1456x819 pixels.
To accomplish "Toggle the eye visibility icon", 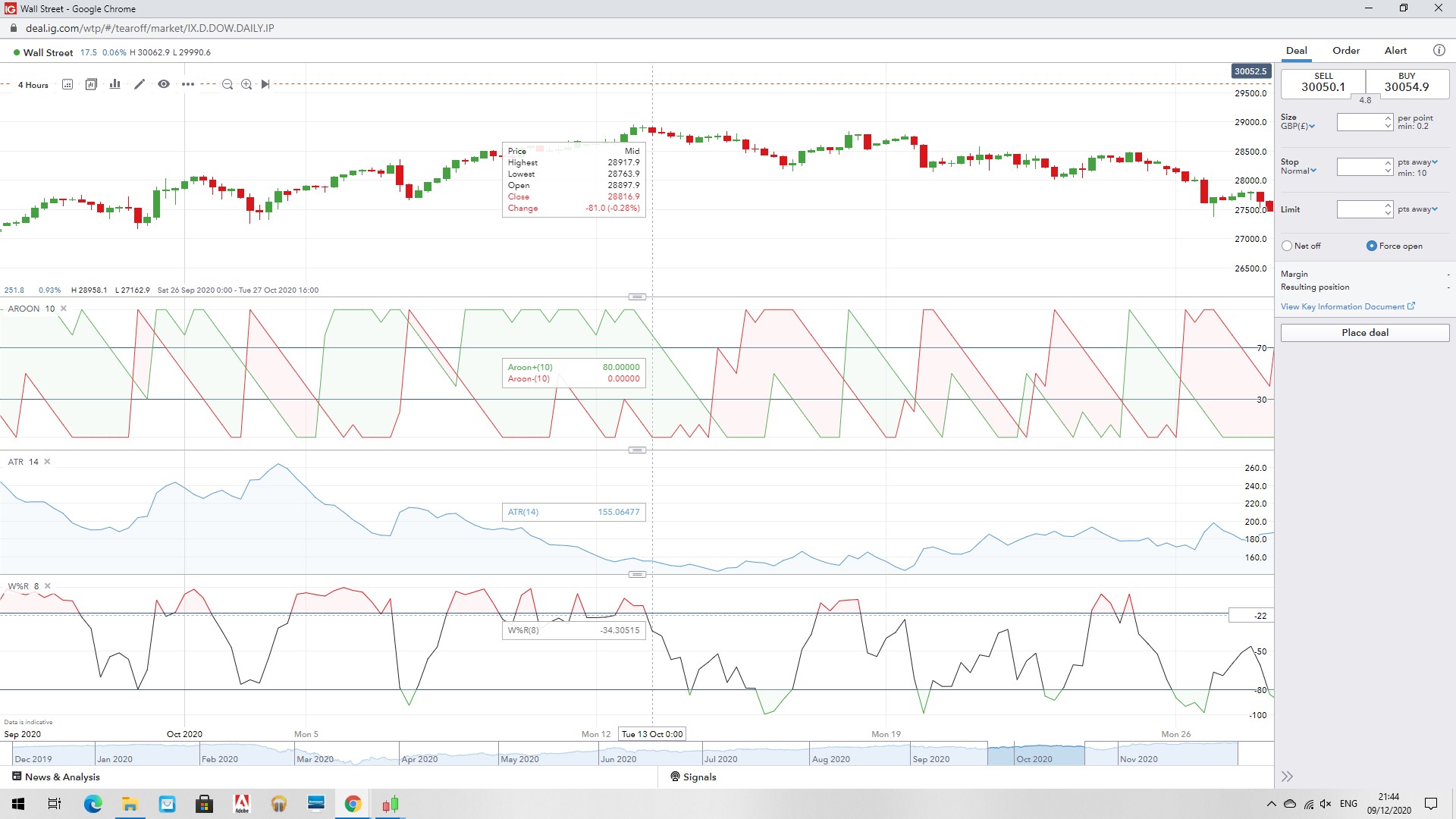I will 163,84.
